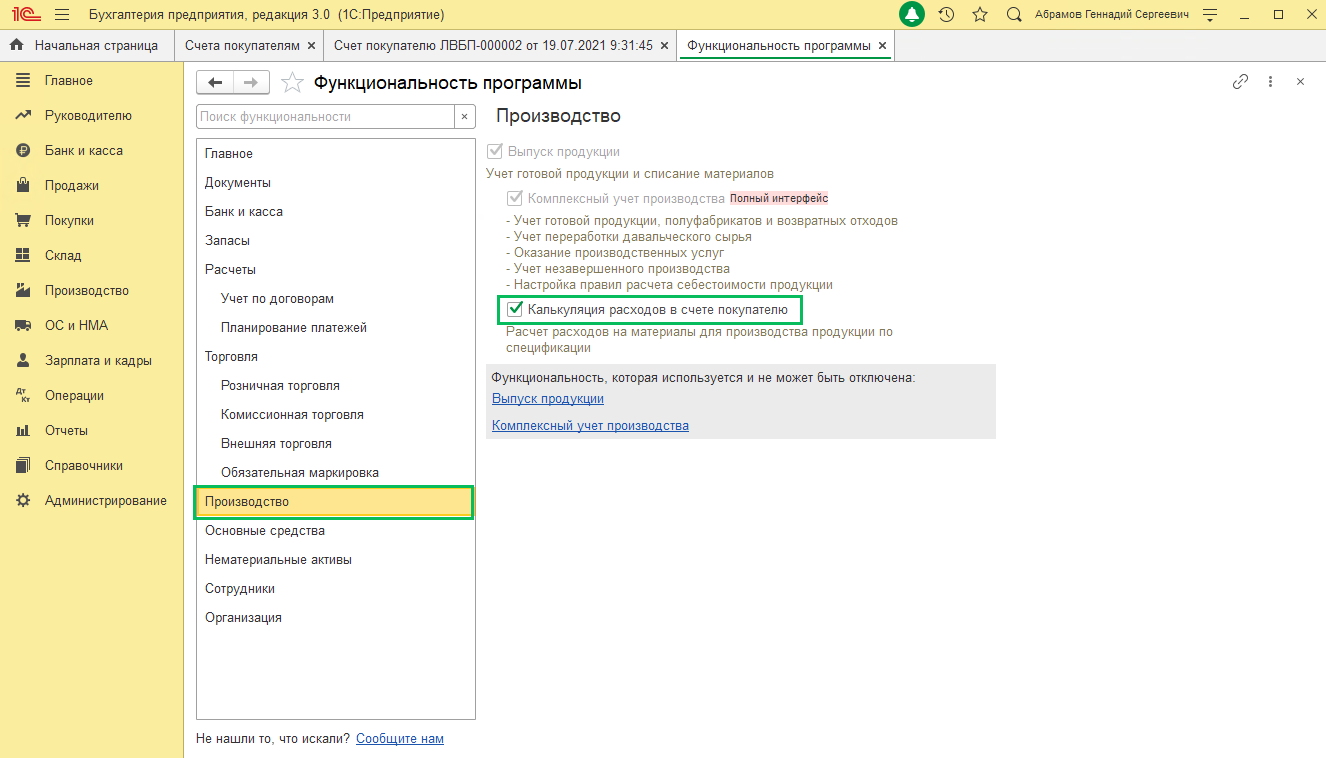Select Обязательная маркировка list item
This screenshot has height=758, width=1326.
335,472
